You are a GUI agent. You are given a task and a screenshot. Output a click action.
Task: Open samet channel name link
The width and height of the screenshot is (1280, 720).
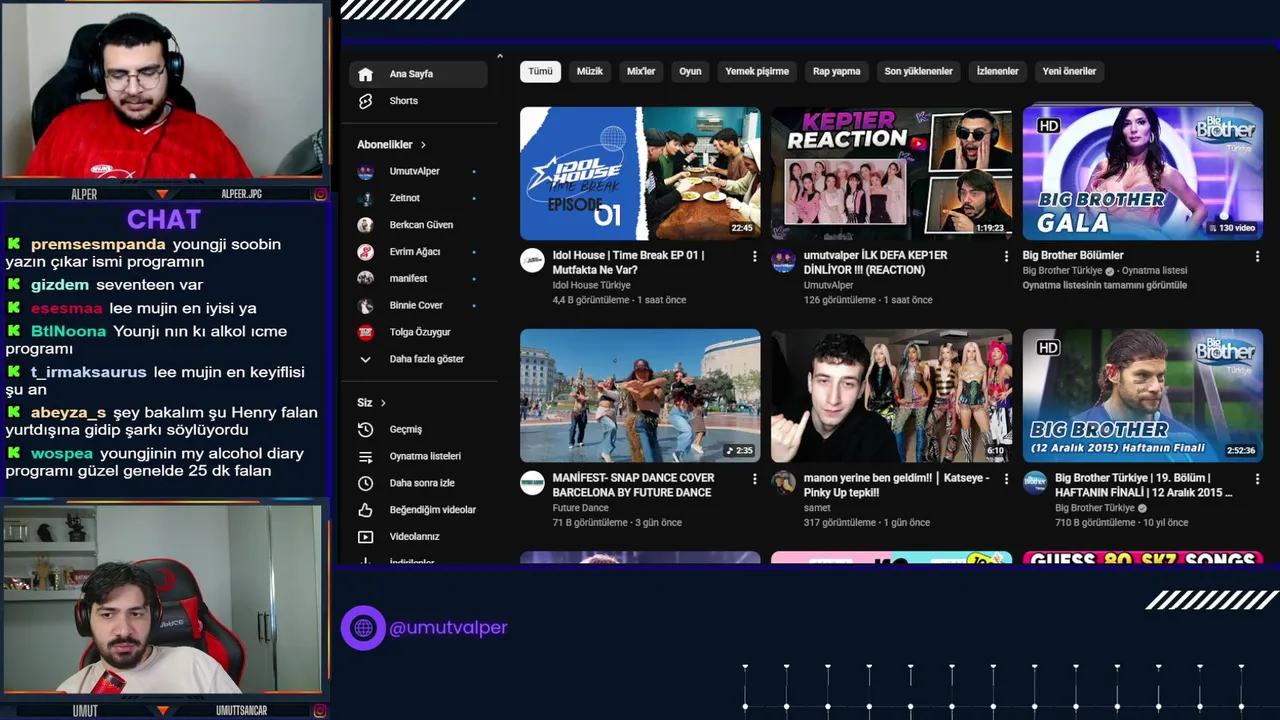[817, 508]
